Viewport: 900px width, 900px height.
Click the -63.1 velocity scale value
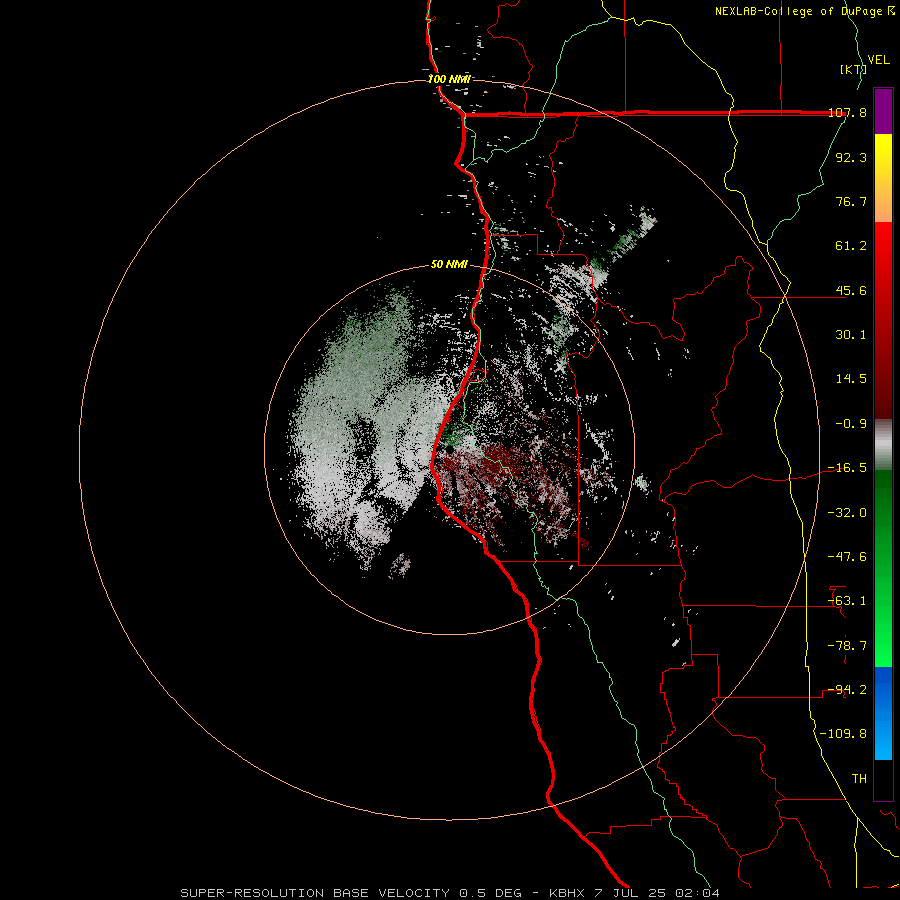(x=847, y=601)
